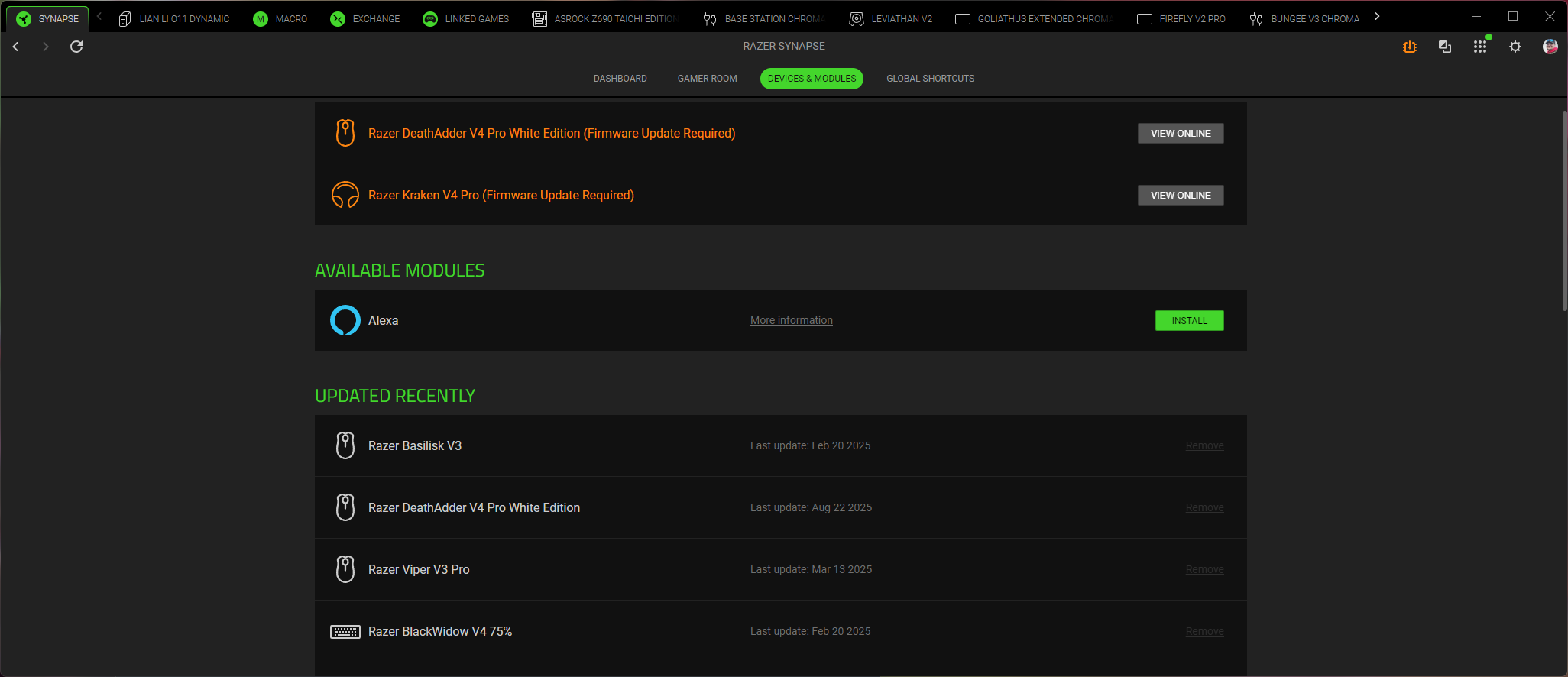Open the user profile avatar
Viewport: 1568px width, 677px height.
pos(1550,47)
